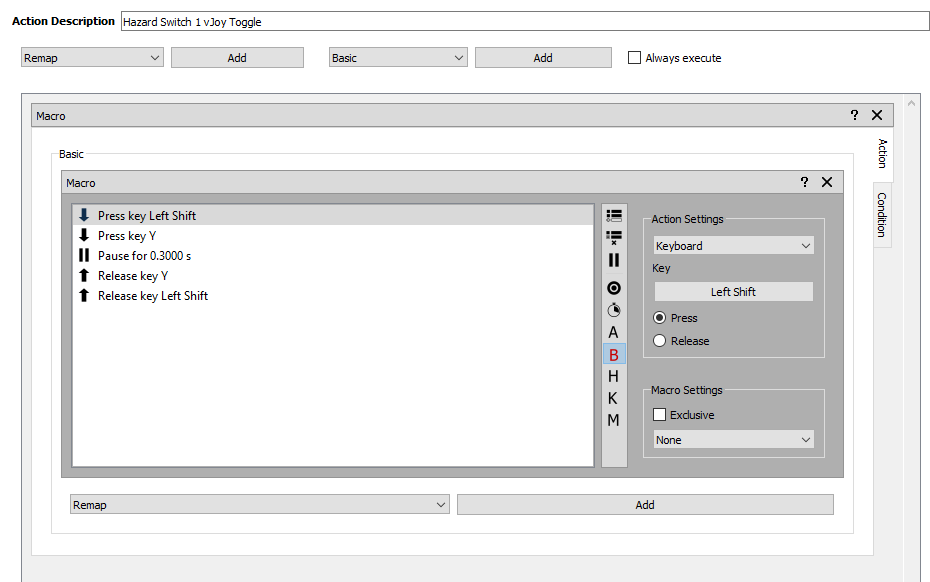Screen dimensions: 930x582
Task: Open help for outer Macro container
Action: 854,115
